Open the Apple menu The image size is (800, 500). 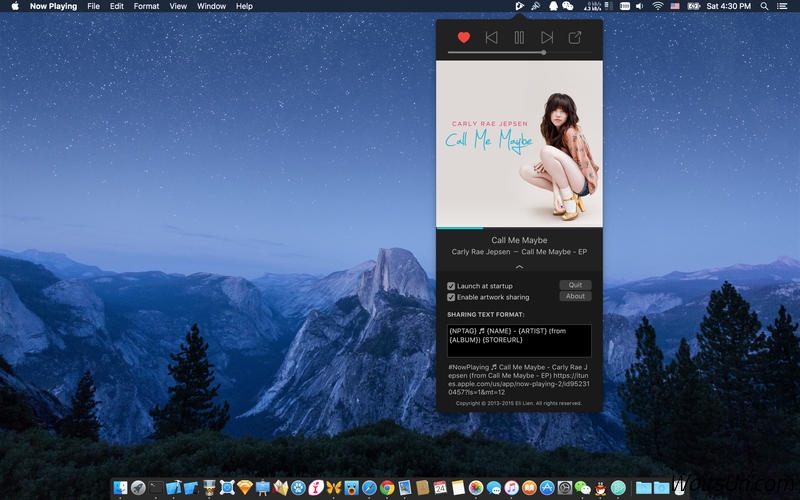point(15,6)
